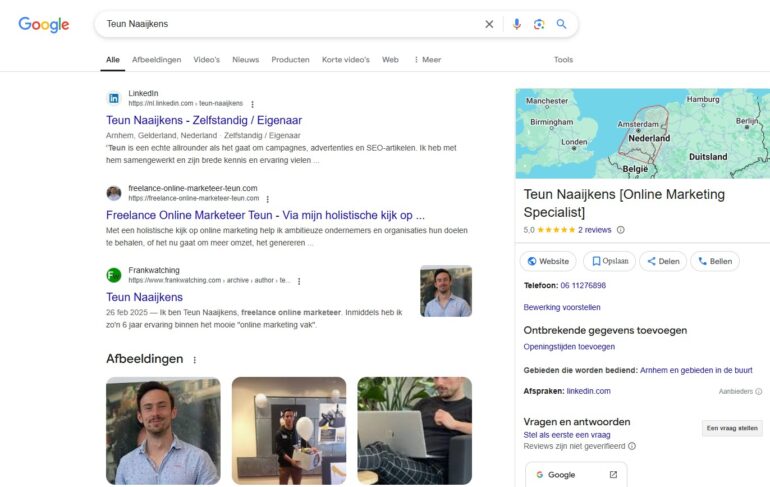Viewport: 770px width, 487px height.
Task: Click the Opslaan bookmark button
Action: [x=609, y=261]
